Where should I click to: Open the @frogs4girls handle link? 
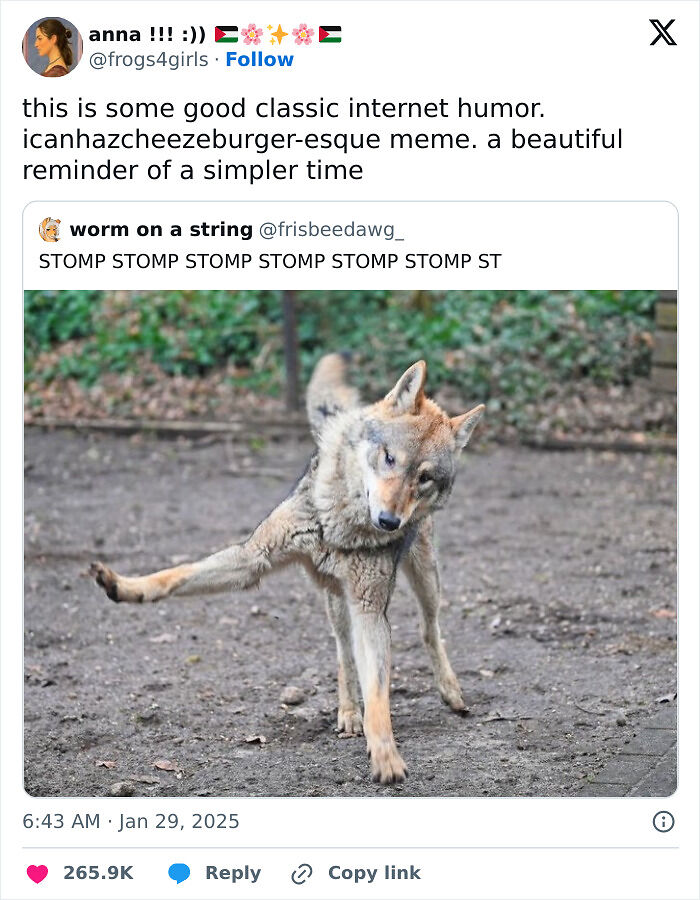(x=149, y=59)
